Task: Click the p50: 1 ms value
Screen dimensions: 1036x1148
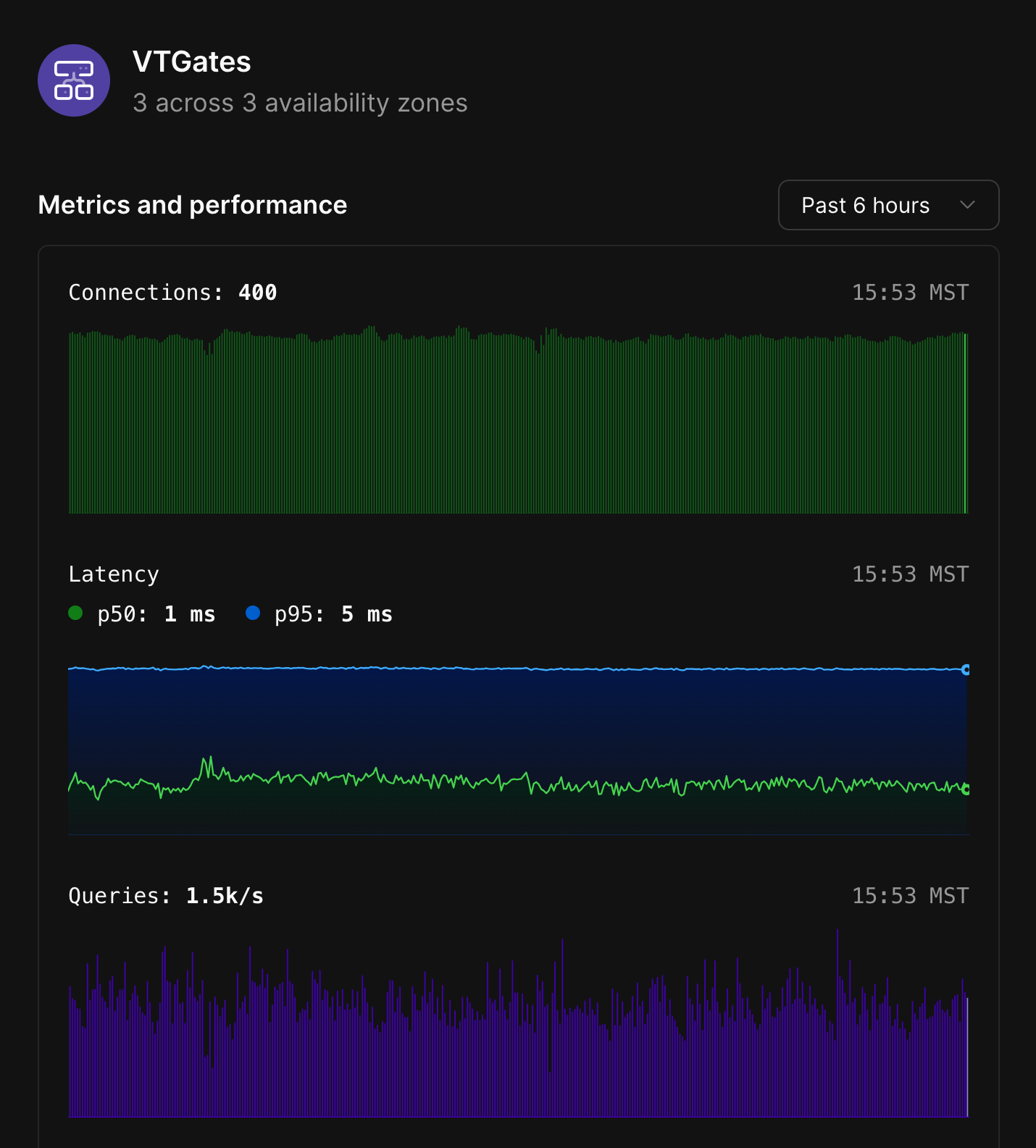Action: point(156,614)
